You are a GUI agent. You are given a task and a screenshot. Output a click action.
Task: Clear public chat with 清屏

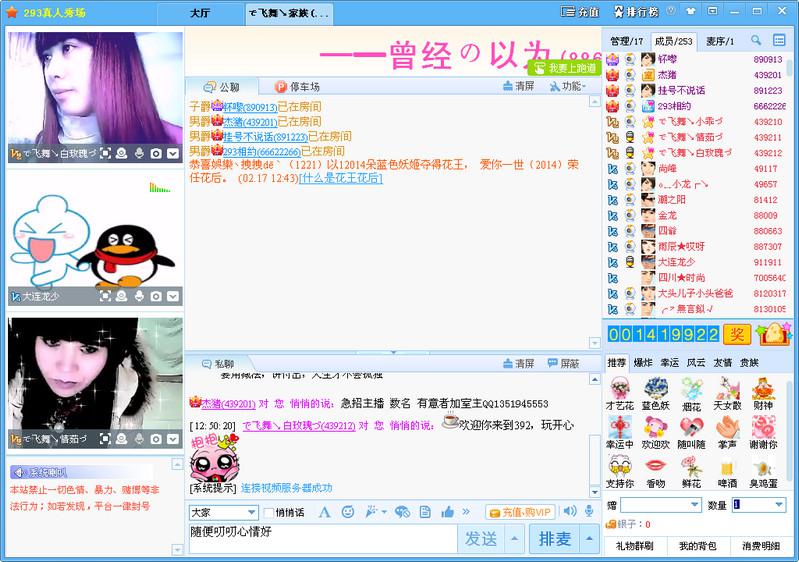coord(518,87)
